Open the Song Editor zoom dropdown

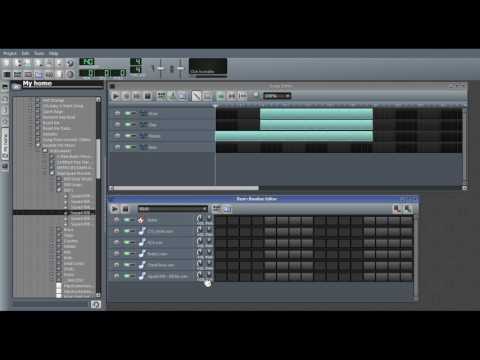point(277,96)
